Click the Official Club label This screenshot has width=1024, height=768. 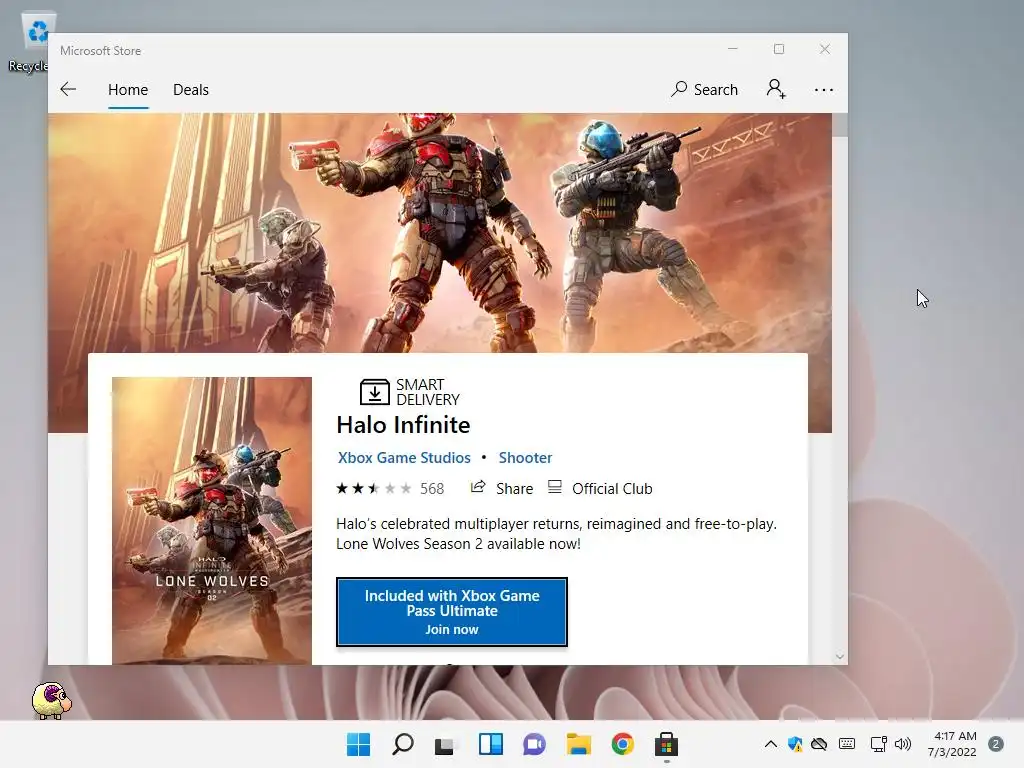(x=612, y=488)
